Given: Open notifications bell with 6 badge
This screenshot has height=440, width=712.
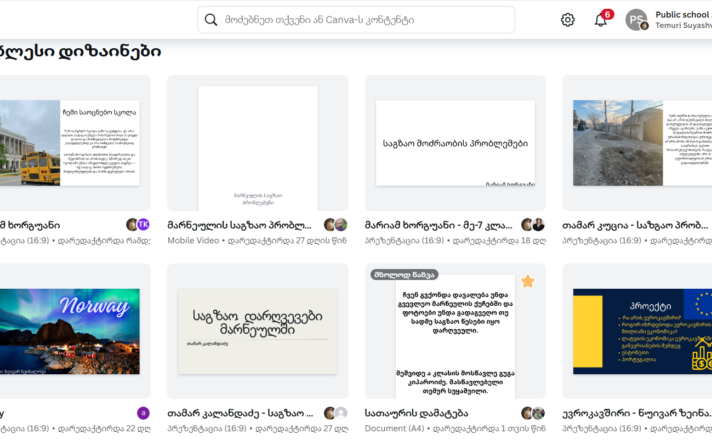Looking at the screenshot, I should [602, 19].
